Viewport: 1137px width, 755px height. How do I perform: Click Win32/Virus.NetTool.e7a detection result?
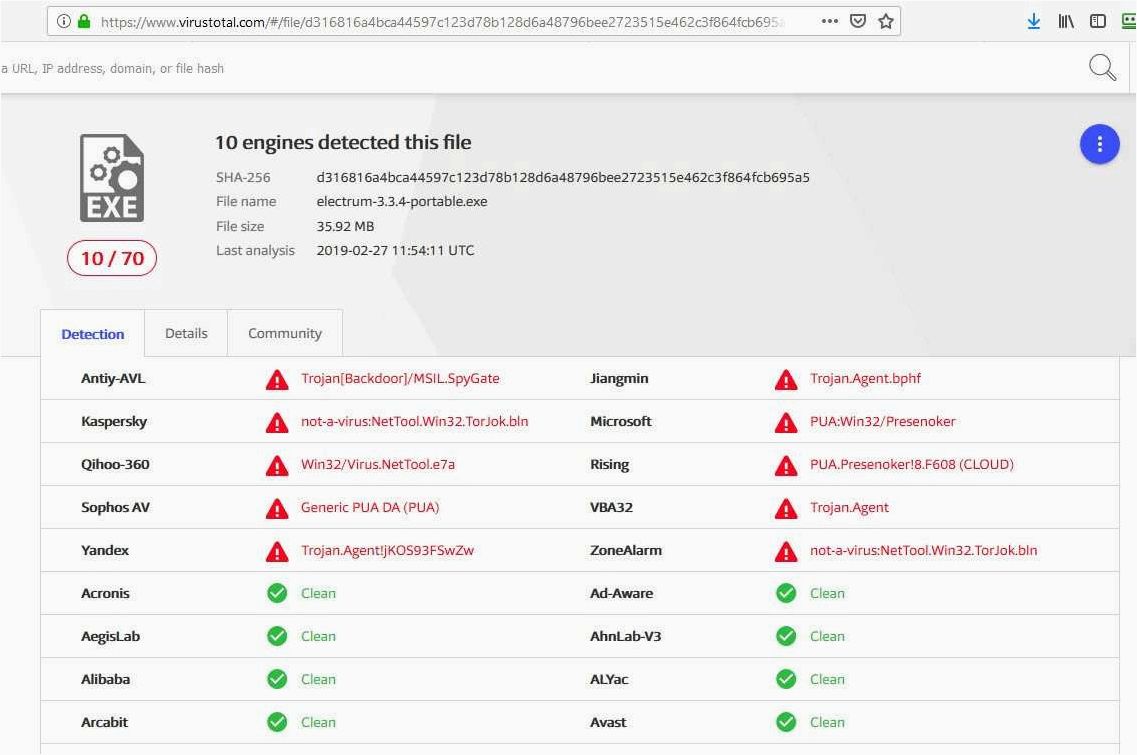coord(378,464)
